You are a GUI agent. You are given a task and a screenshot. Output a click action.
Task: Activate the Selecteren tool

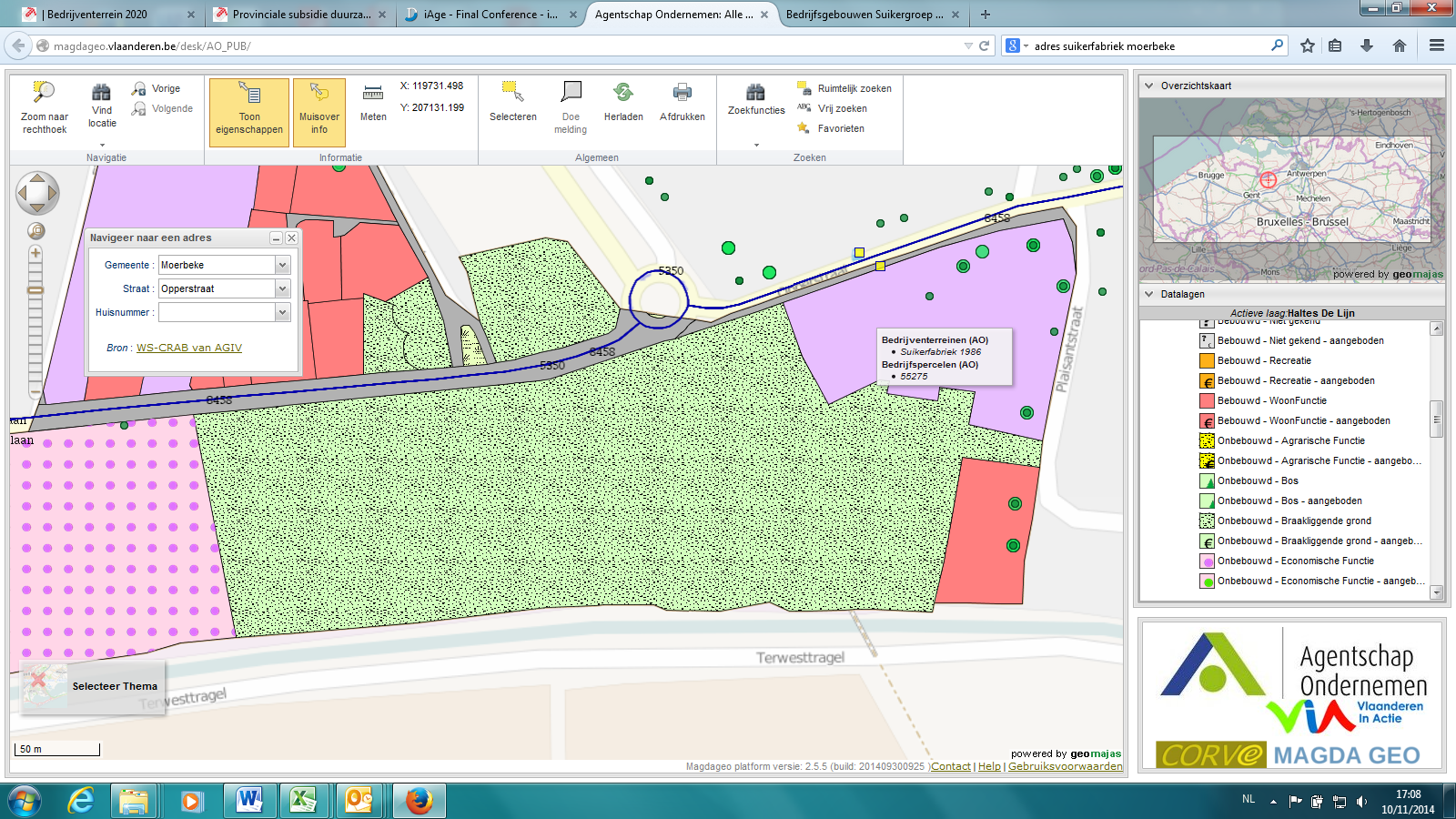(513, 102)
